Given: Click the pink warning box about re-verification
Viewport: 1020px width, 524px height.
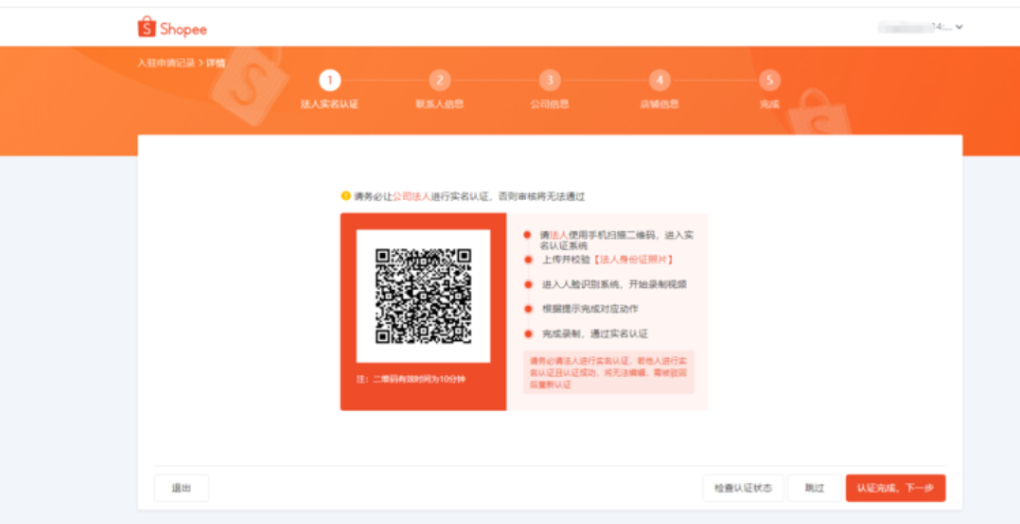Looking at the screenshot, I should point(609,372).
